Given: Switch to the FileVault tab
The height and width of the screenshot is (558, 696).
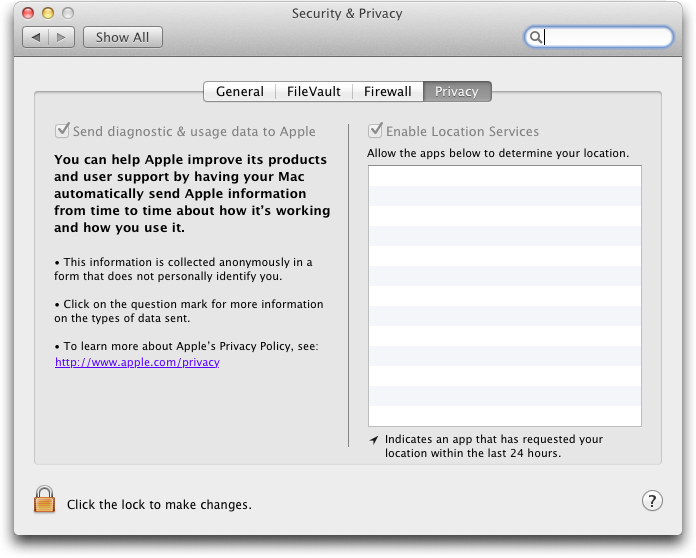Looking at the screenshot, I should point(313,91).
